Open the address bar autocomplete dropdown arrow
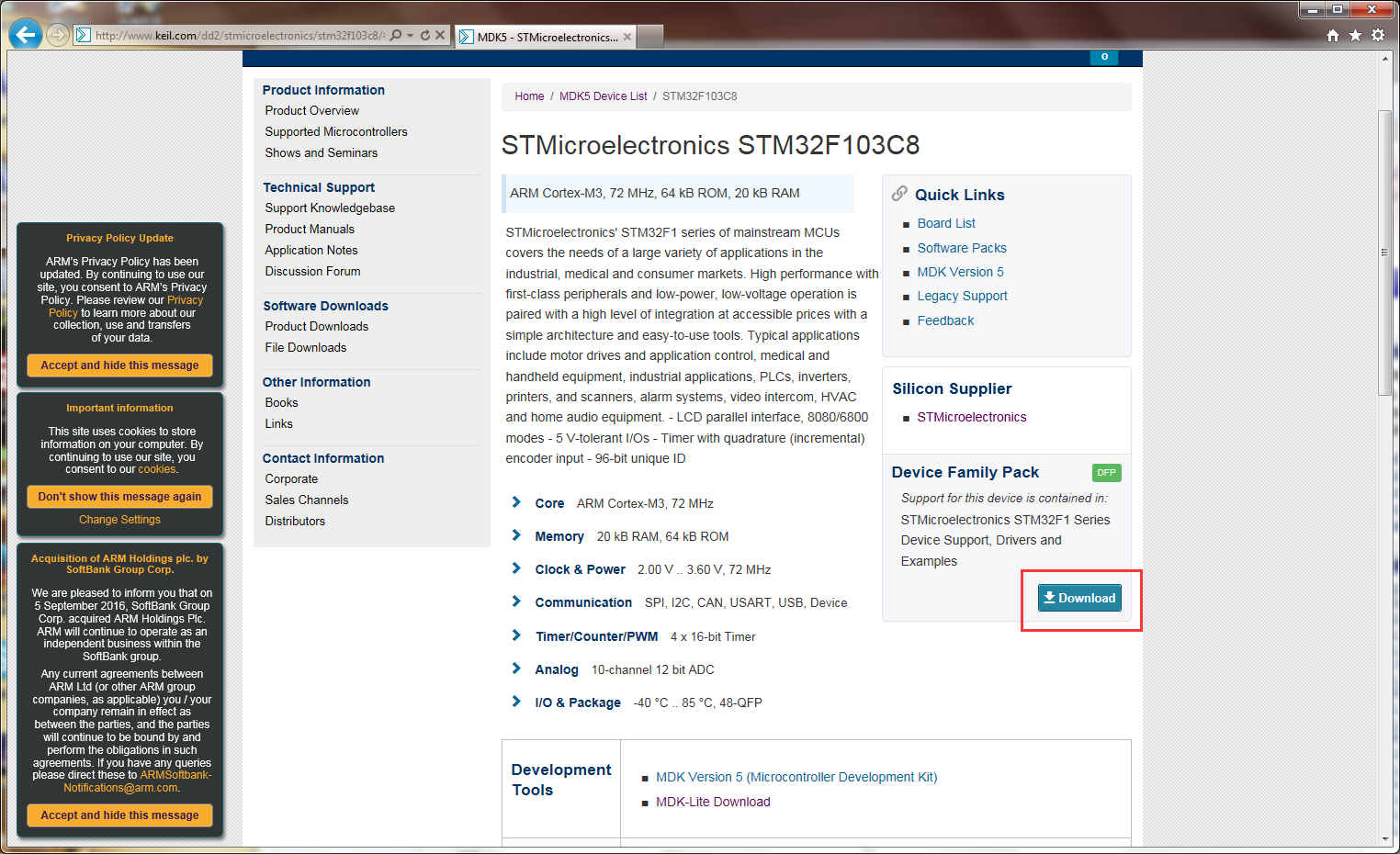This screenshot has height=854, width=1400. [x=411, y=35]
